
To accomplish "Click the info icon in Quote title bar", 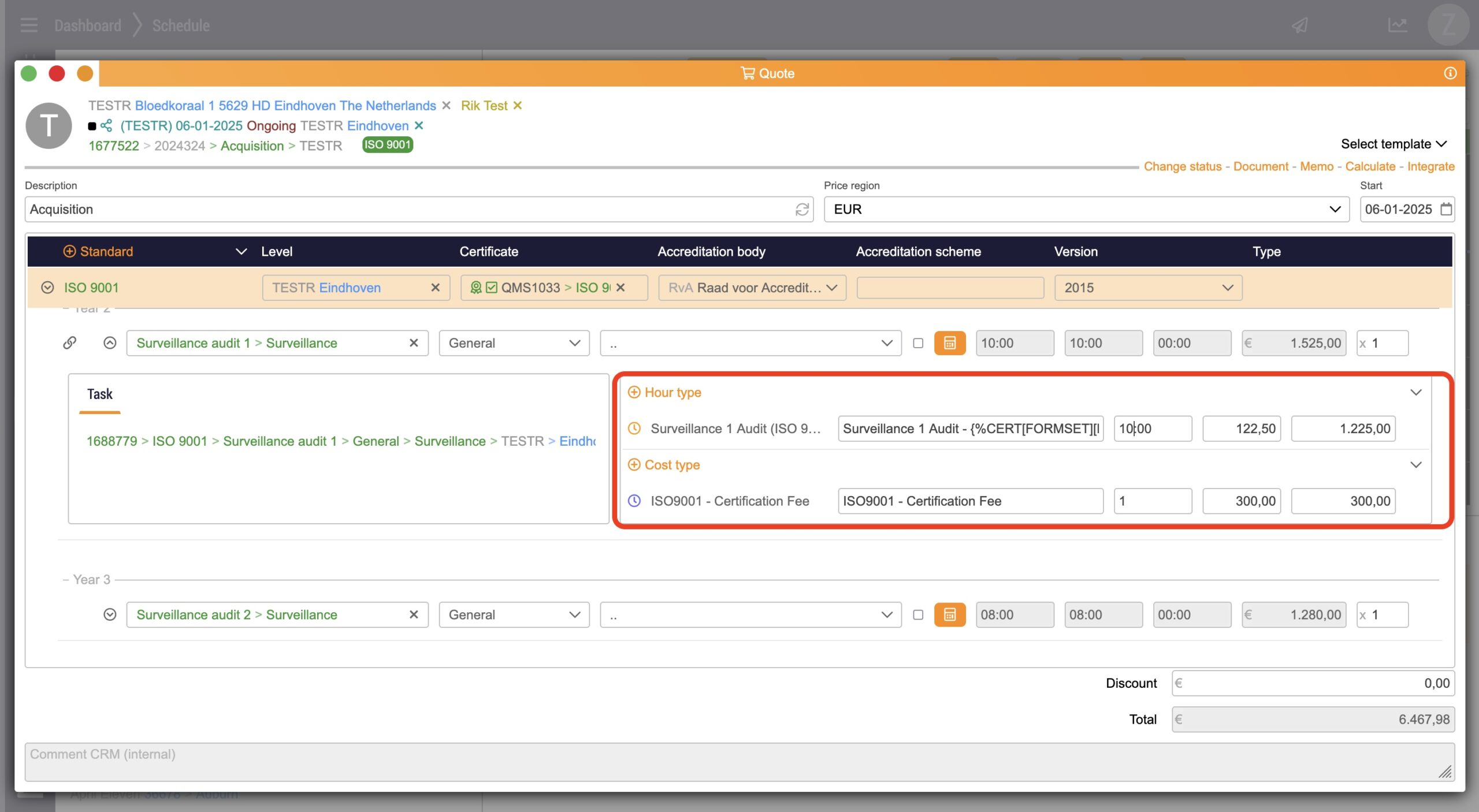I will point(1450,73).
